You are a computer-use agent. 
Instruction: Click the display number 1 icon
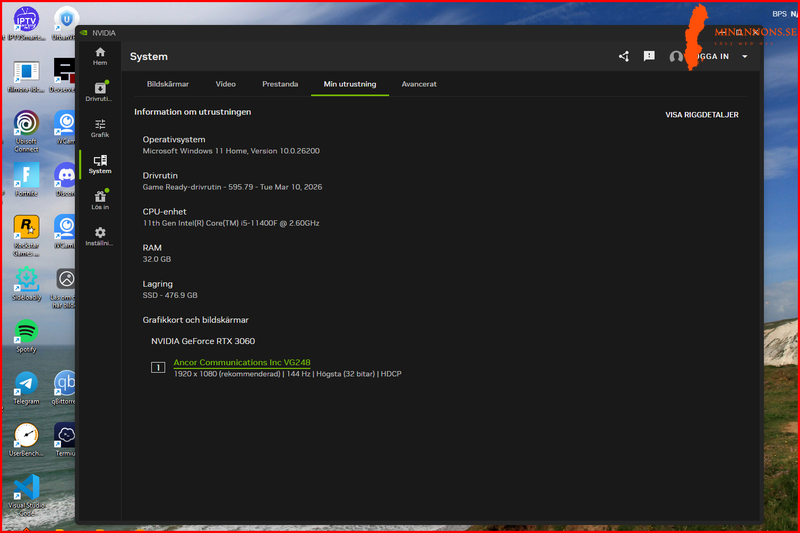(158, 367)
